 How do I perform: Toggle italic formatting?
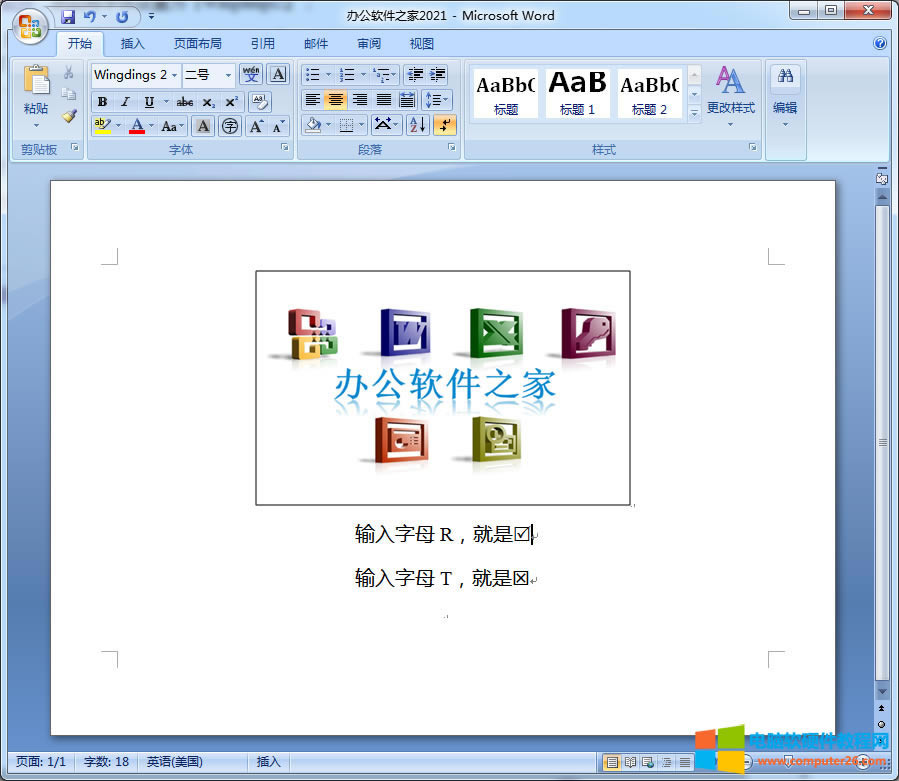pyautogui.click(x=125, y=102)
